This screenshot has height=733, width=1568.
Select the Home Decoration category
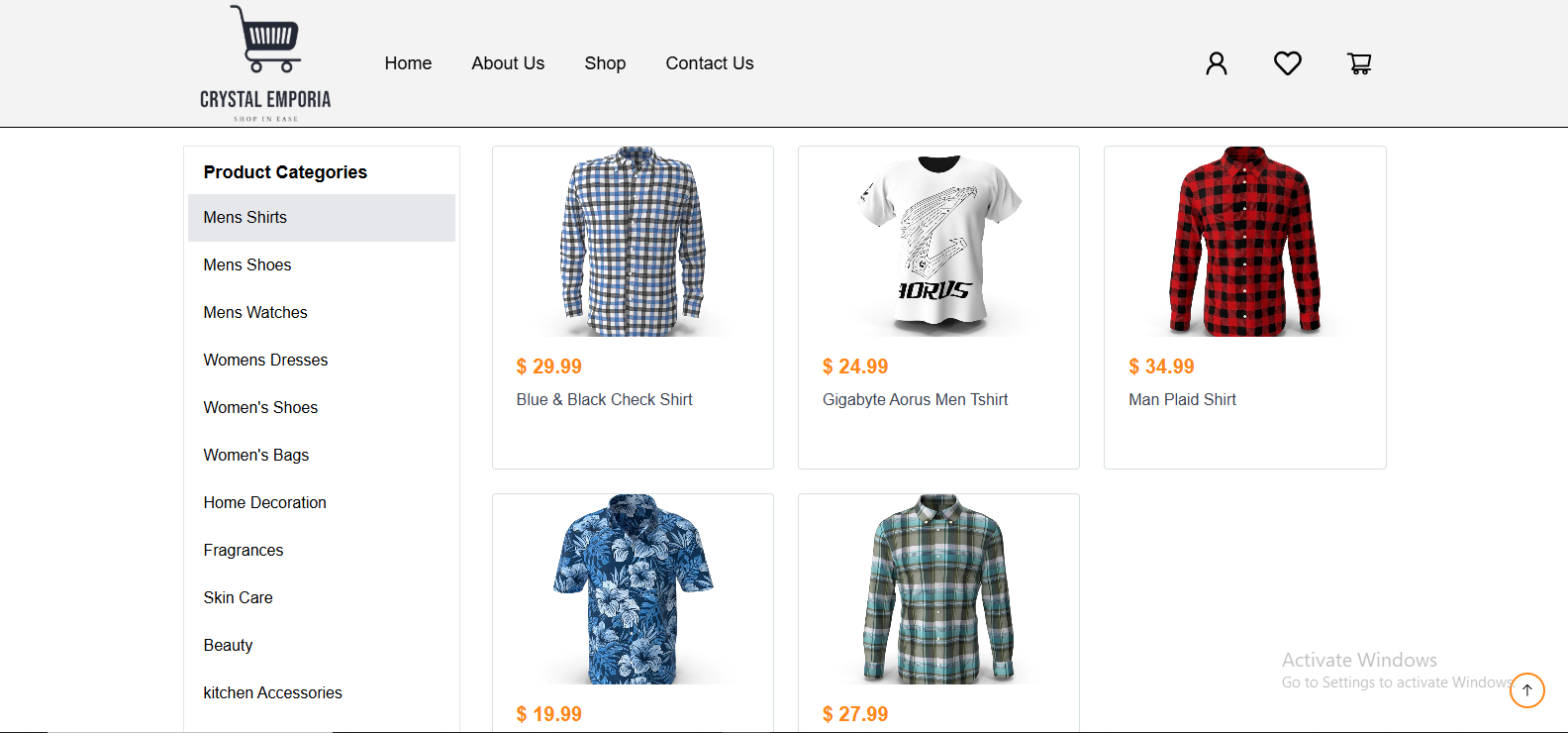[x=322, y=503]
